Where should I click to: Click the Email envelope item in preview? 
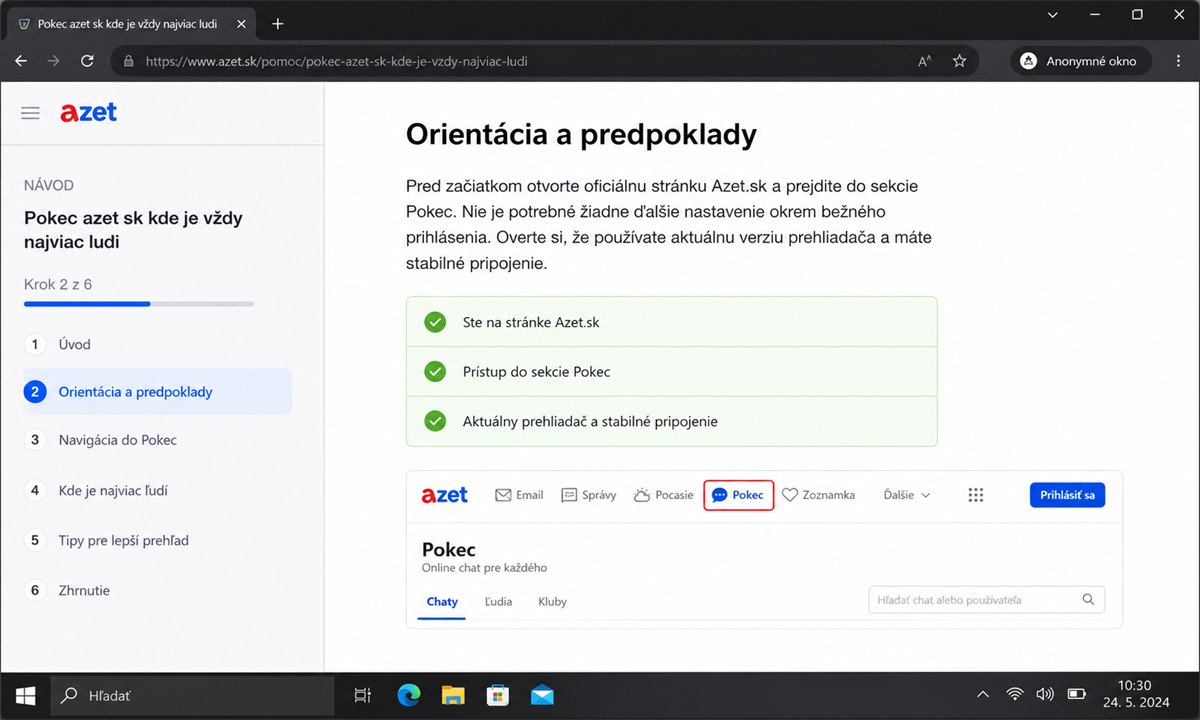tap(519, 495)
